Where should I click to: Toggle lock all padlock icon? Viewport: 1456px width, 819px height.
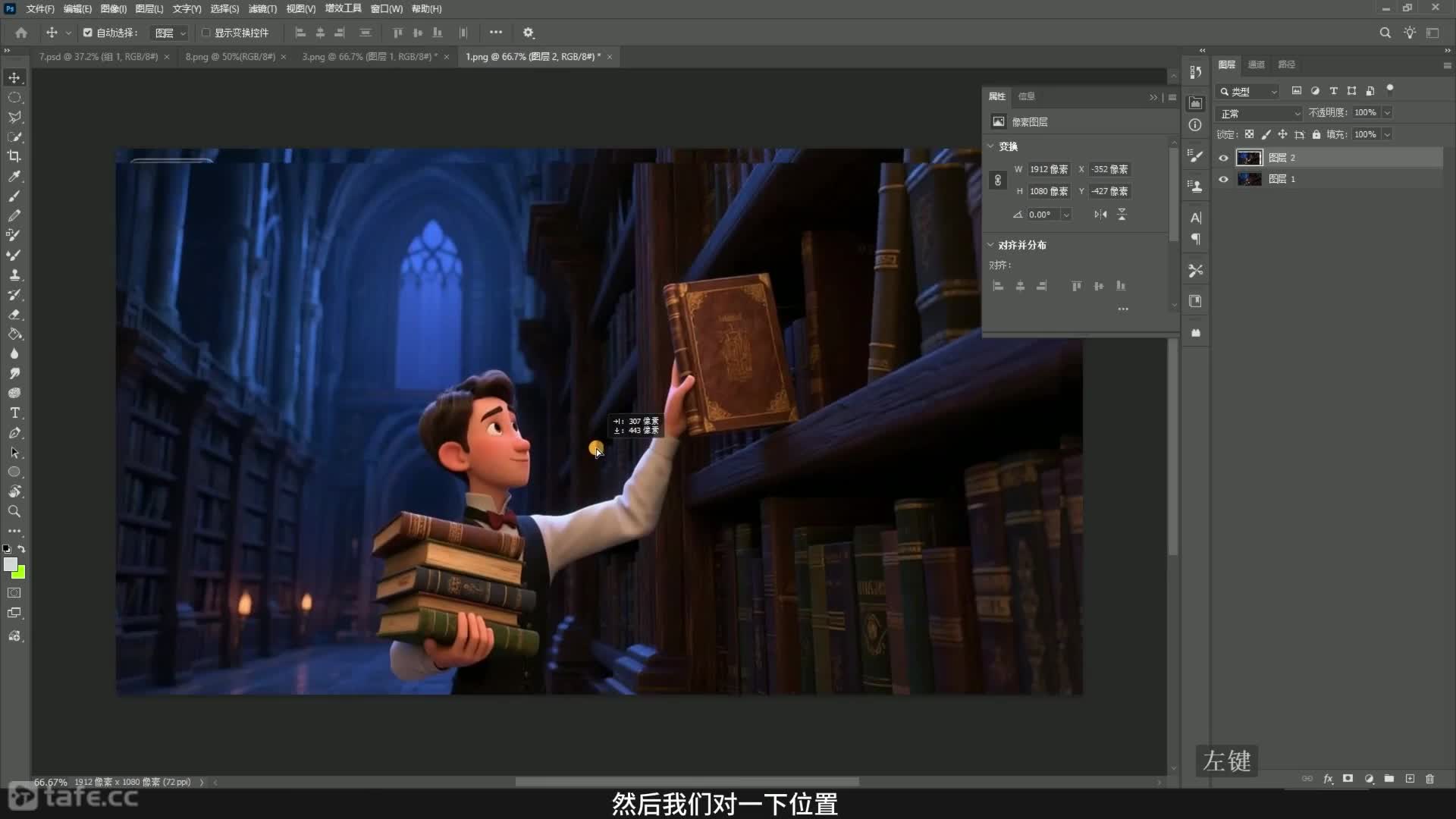point(1316,134)
